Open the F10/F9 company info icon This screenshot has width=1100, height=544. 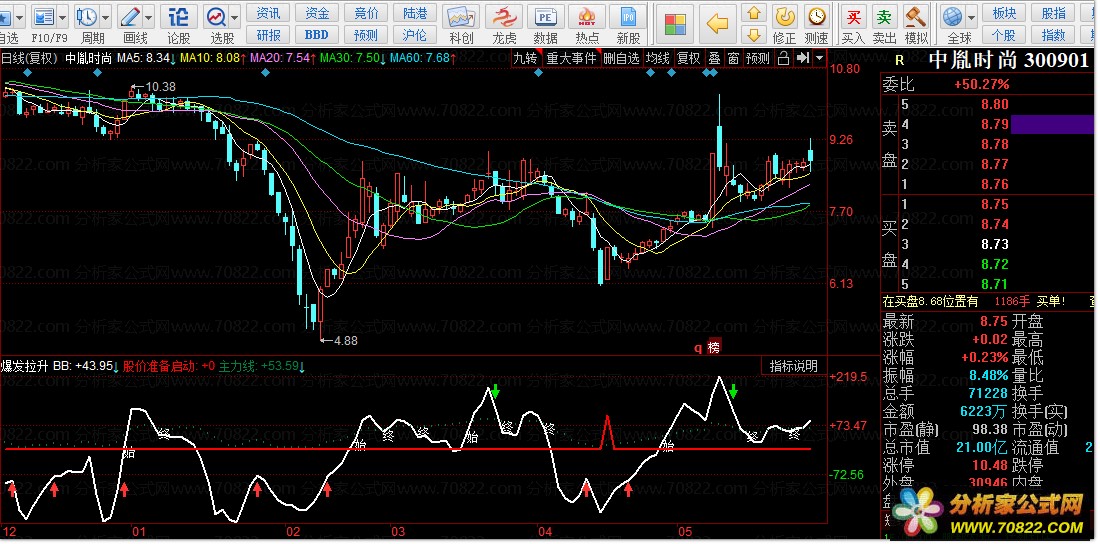(43, 16)
